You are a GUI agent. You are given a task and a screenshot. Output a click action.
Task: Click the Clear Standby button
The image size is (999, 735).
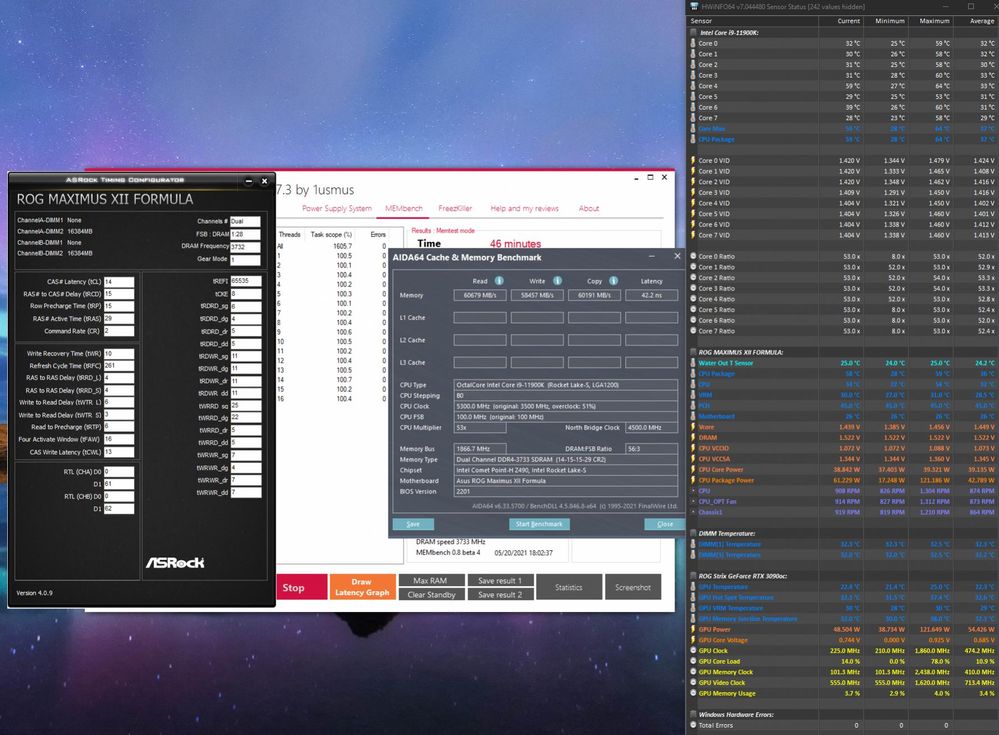(x=431, y=594)
